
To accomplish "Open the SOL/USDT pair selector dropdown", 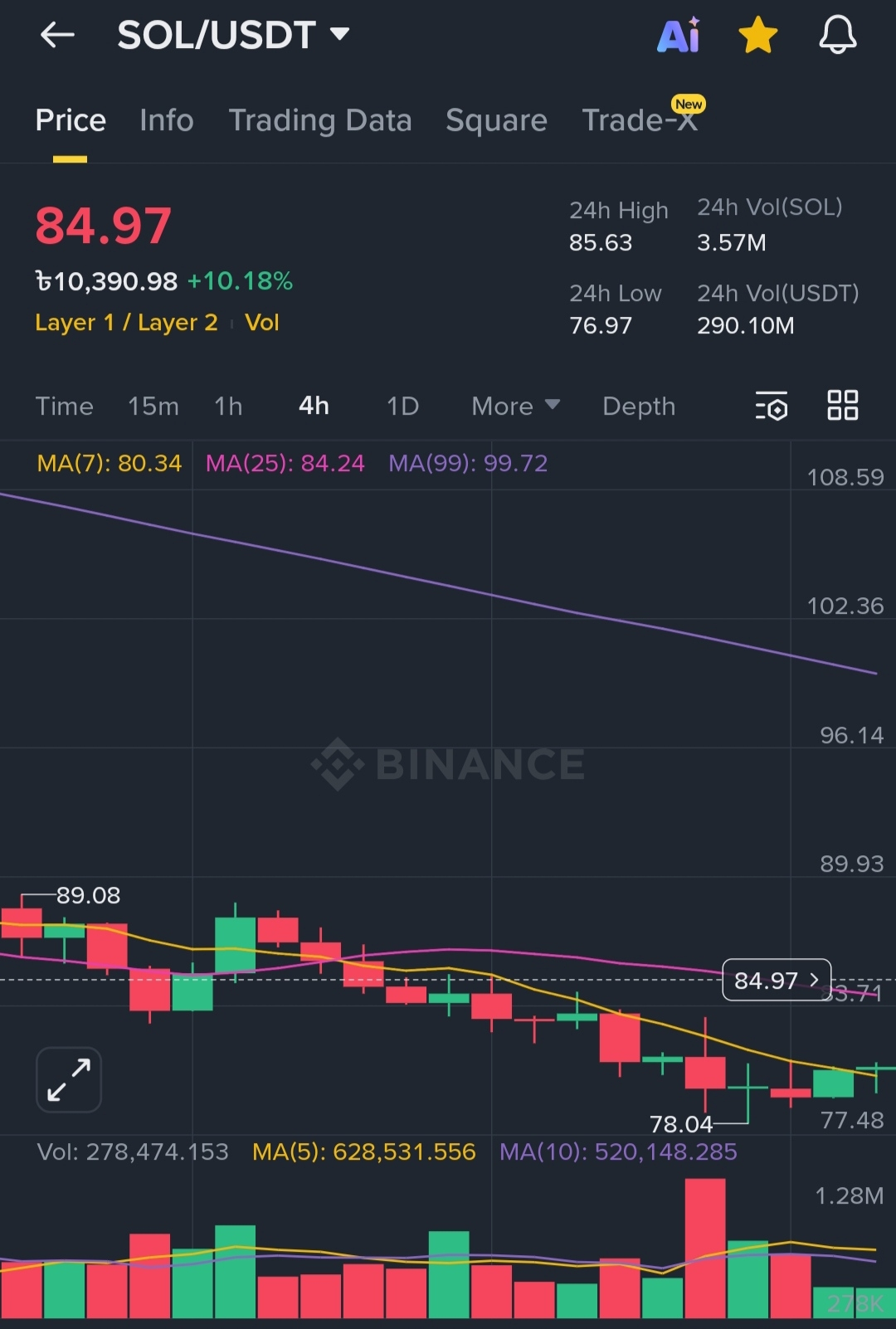I will tap(233, 35).
